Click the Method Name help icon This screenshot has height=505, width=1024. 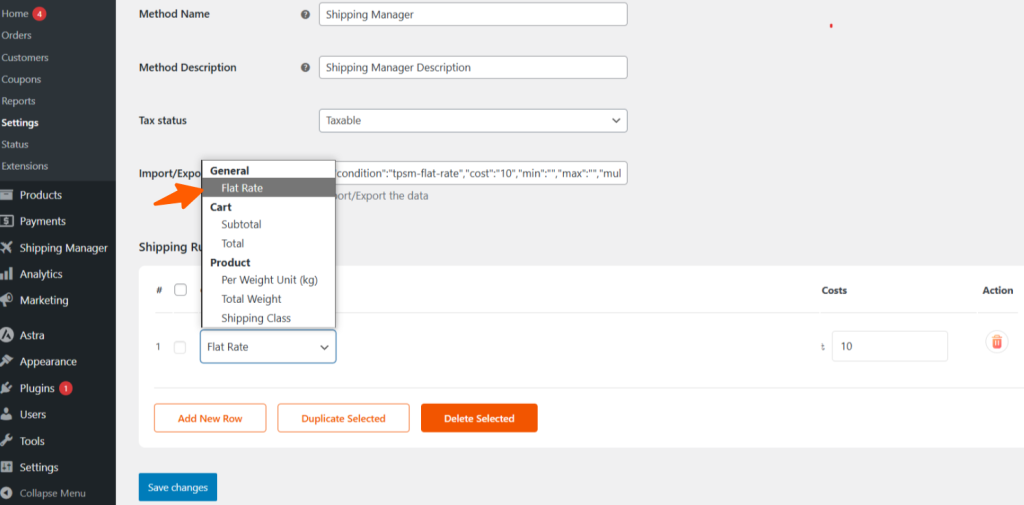305,15
